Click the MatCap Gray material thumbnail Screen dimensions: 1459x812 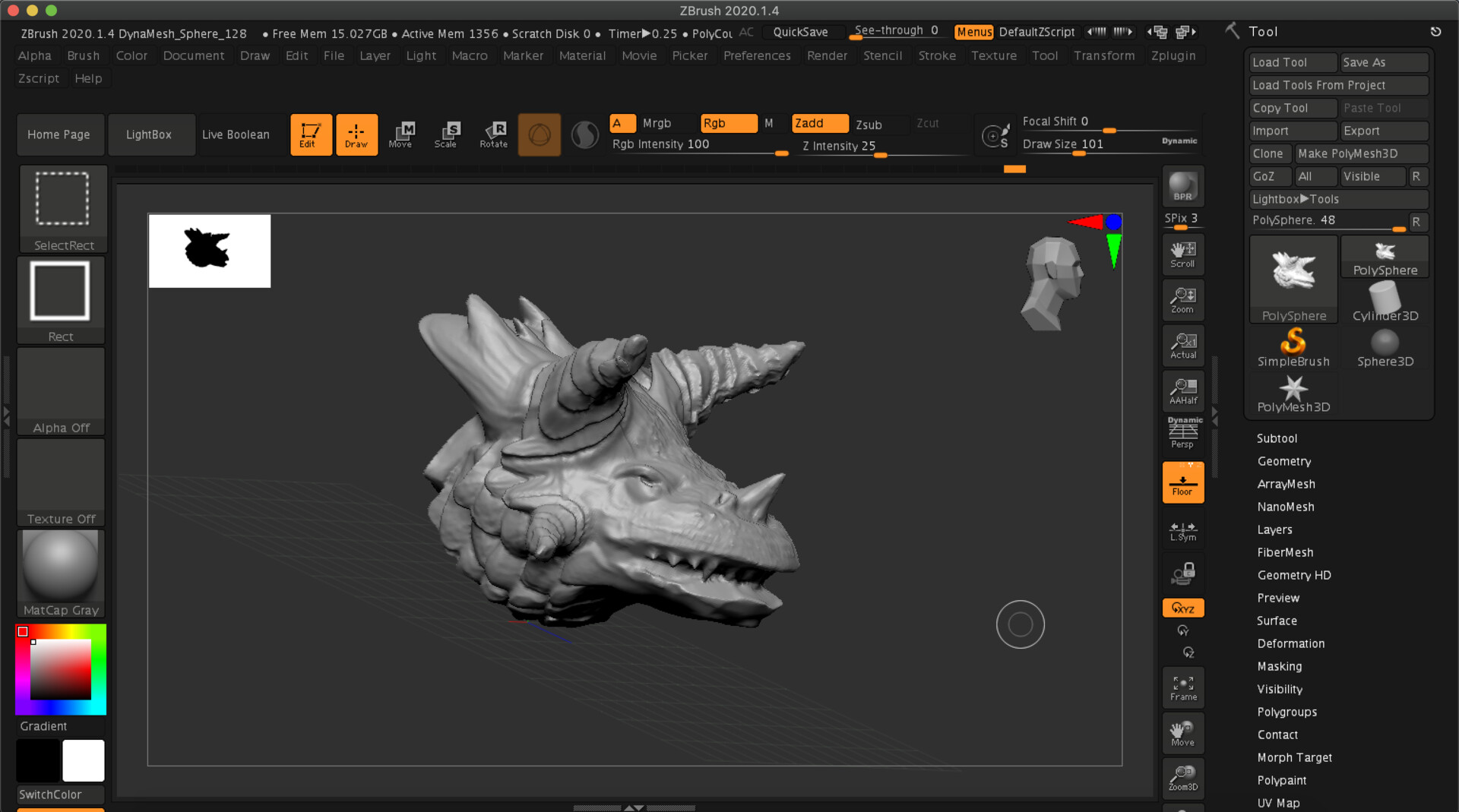pyautogui.click(x=60, y=566)
